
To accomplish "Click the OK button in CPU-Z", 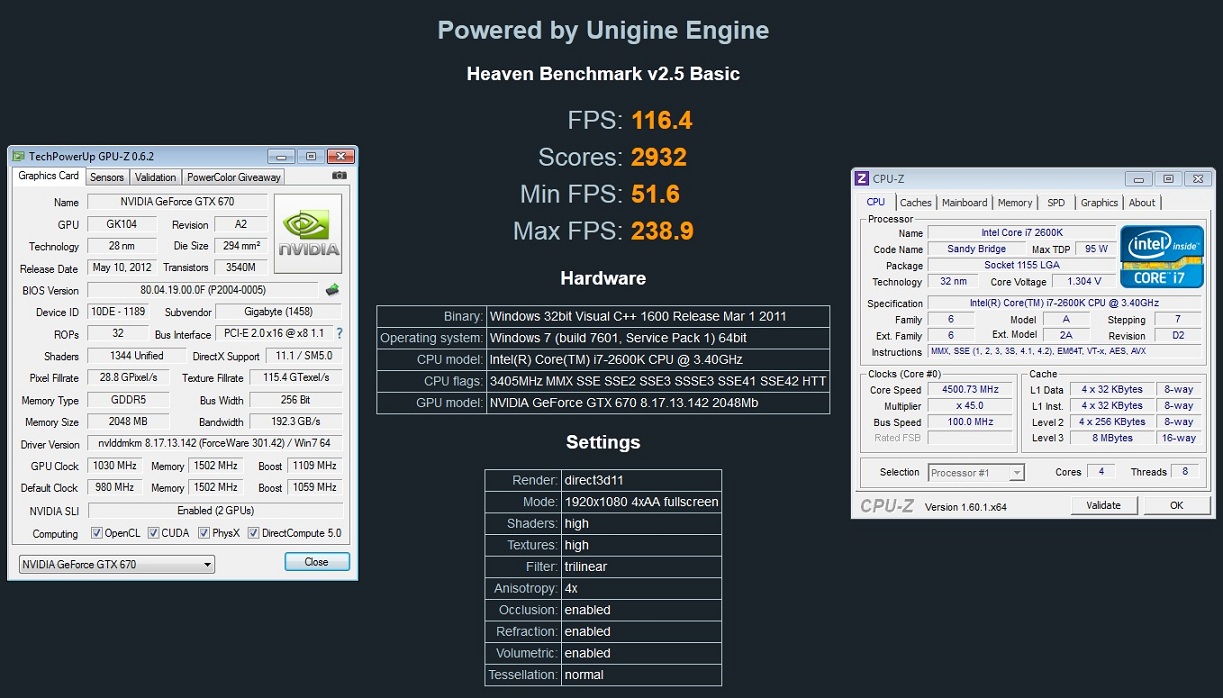I will click(x=1176, y=505).
